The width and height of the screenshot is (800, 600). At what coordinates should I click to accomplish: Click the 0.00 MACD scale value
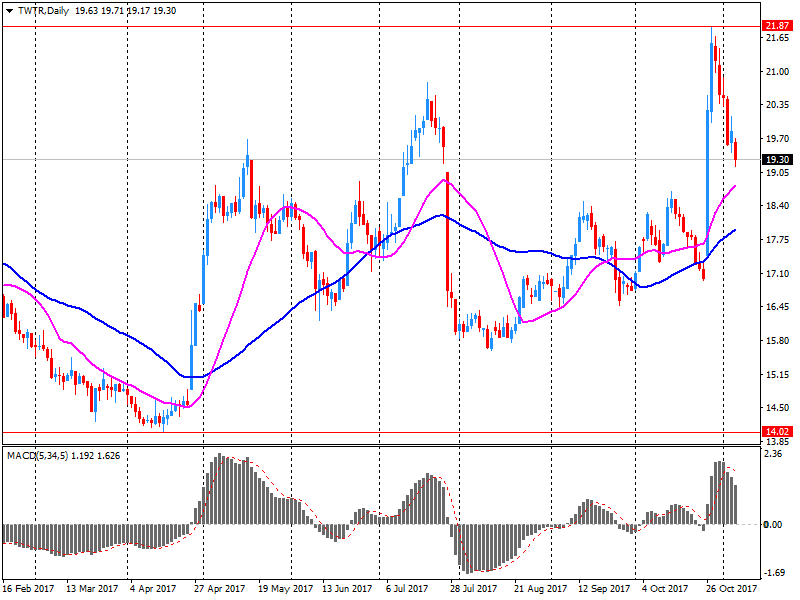[773, 524]
